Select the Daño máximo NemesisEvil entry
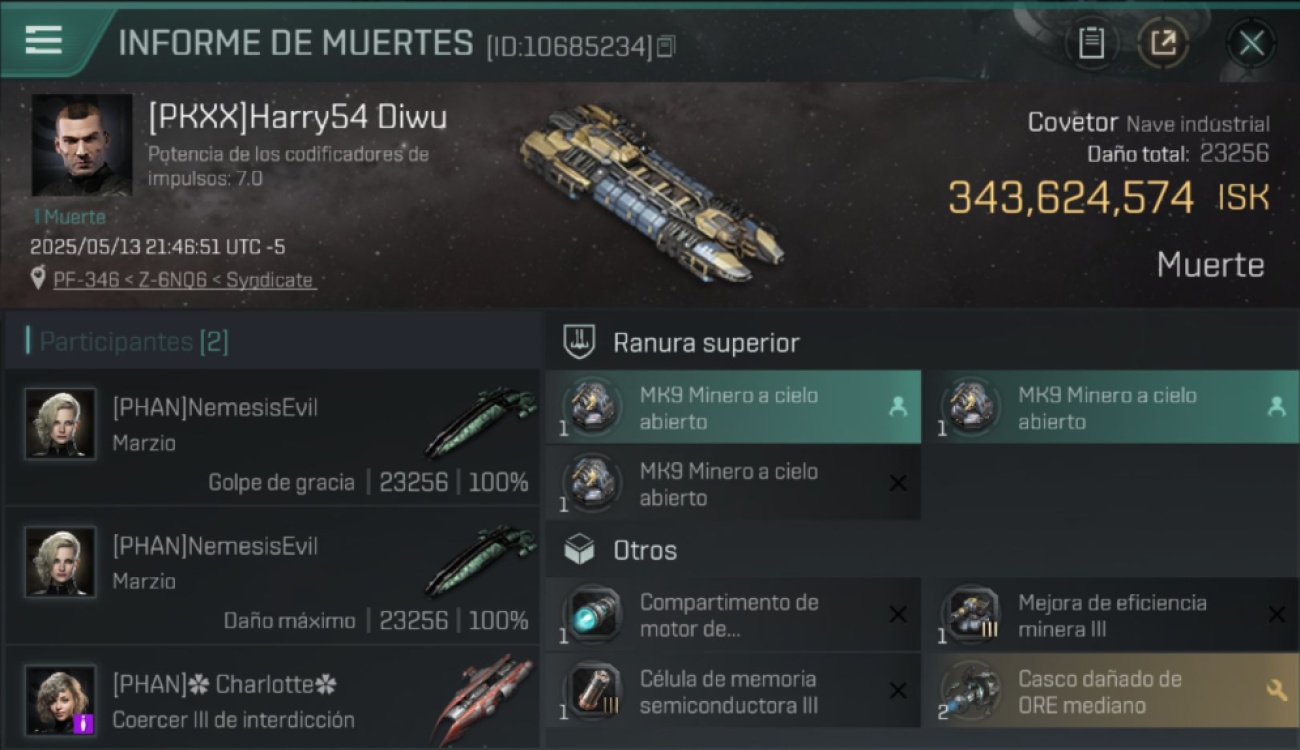1300x750 pixels. 271,576
